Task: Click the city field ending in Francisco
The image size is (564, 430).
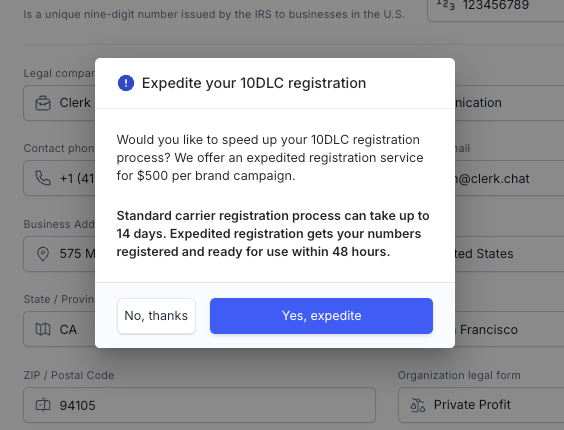Action: coord(509,329)
